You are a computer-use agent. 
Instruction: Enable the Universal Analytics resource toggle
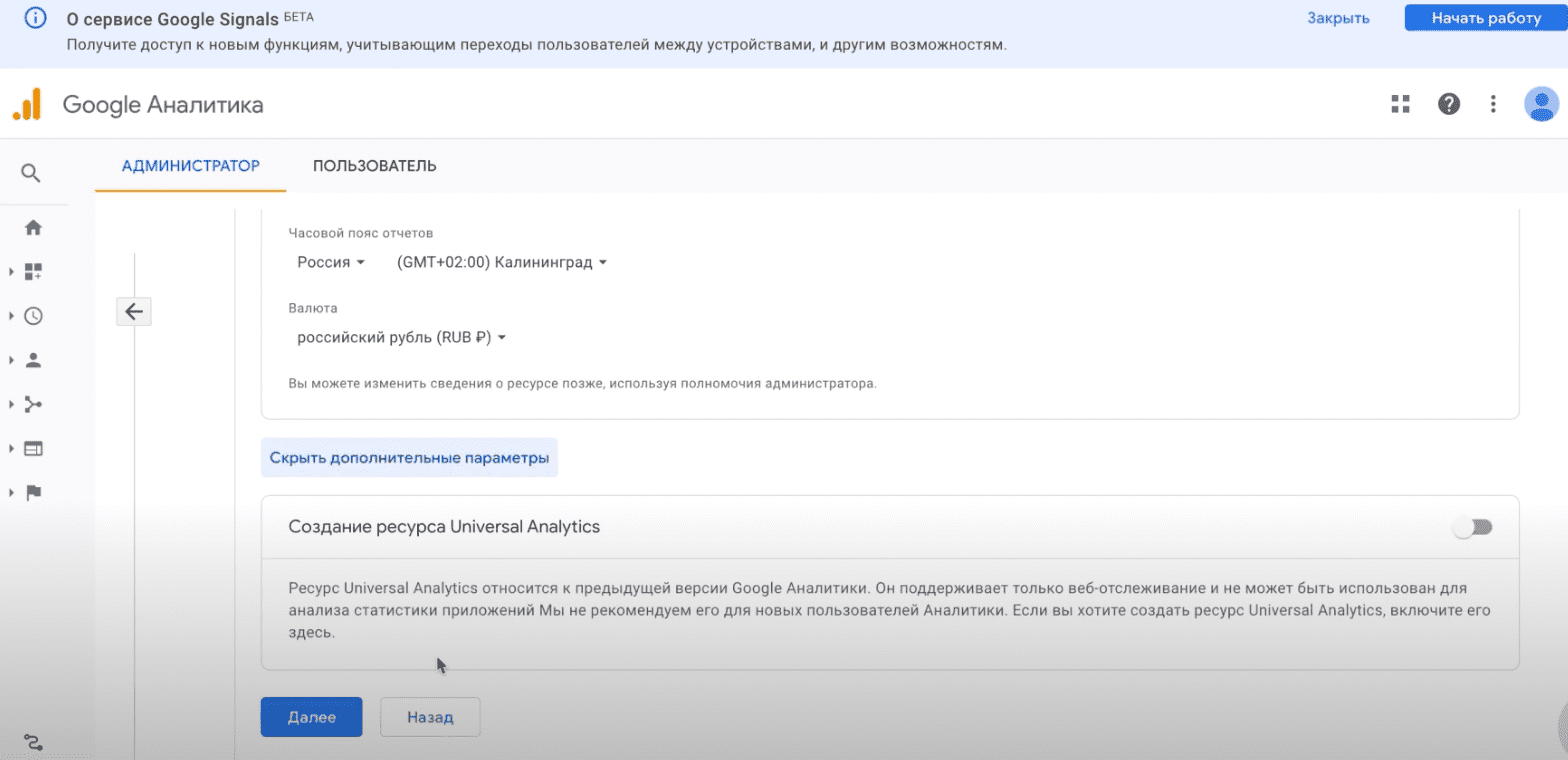pyautogui.click(x=1472, y=527)
